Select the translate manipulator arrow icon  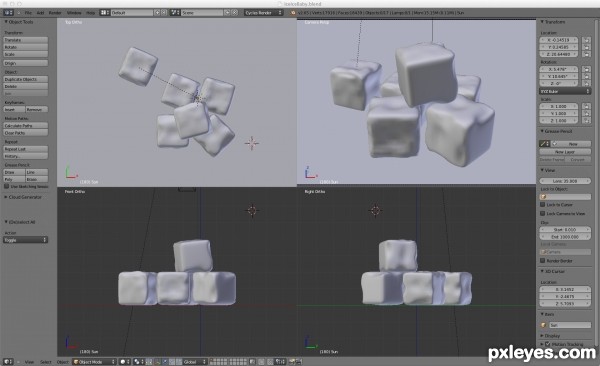tap(165, 361)
